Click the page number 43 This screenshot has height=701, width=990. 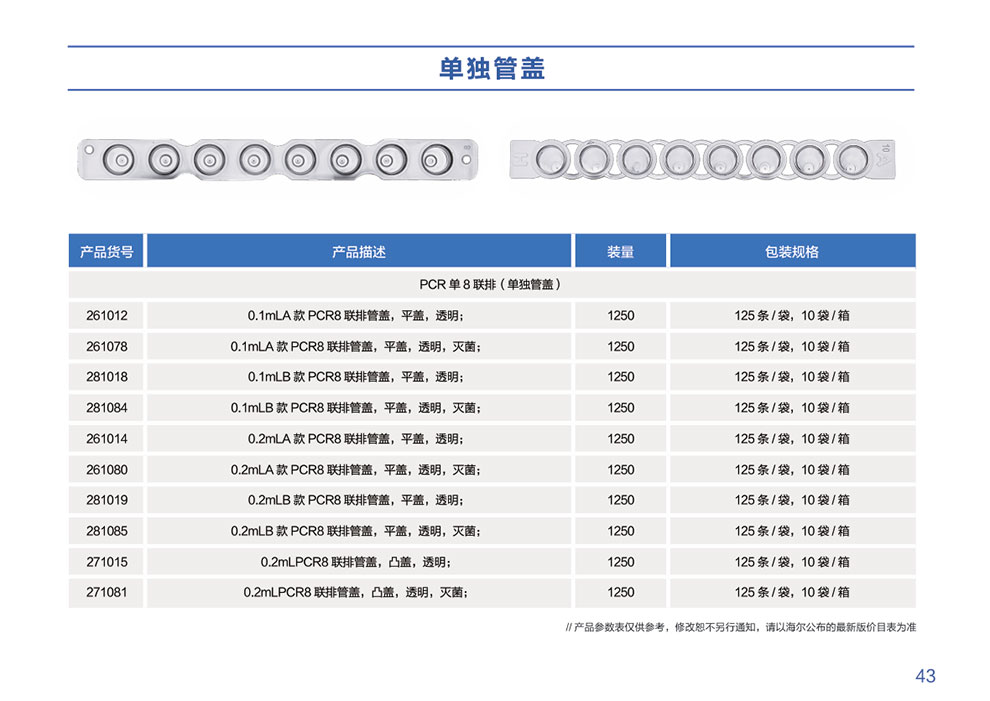[925, 676]
